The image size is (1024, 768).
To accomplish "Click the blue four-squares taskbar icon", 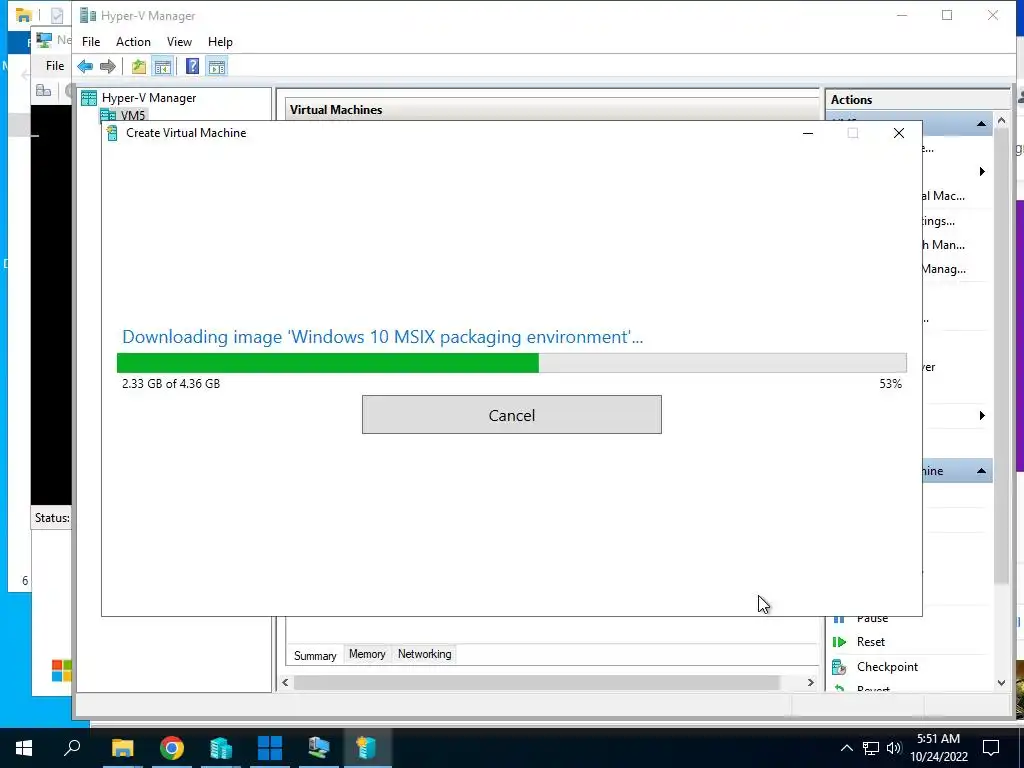I will tap(270, 748).
